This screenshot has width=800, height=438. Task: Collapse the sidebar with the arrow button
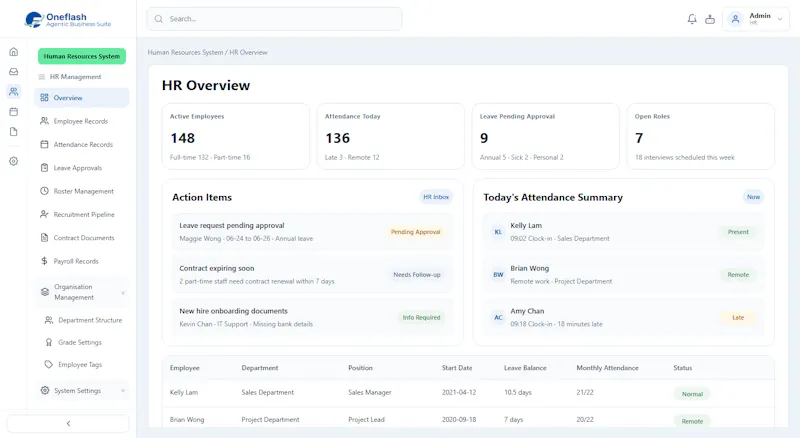[x=68, y=424]
